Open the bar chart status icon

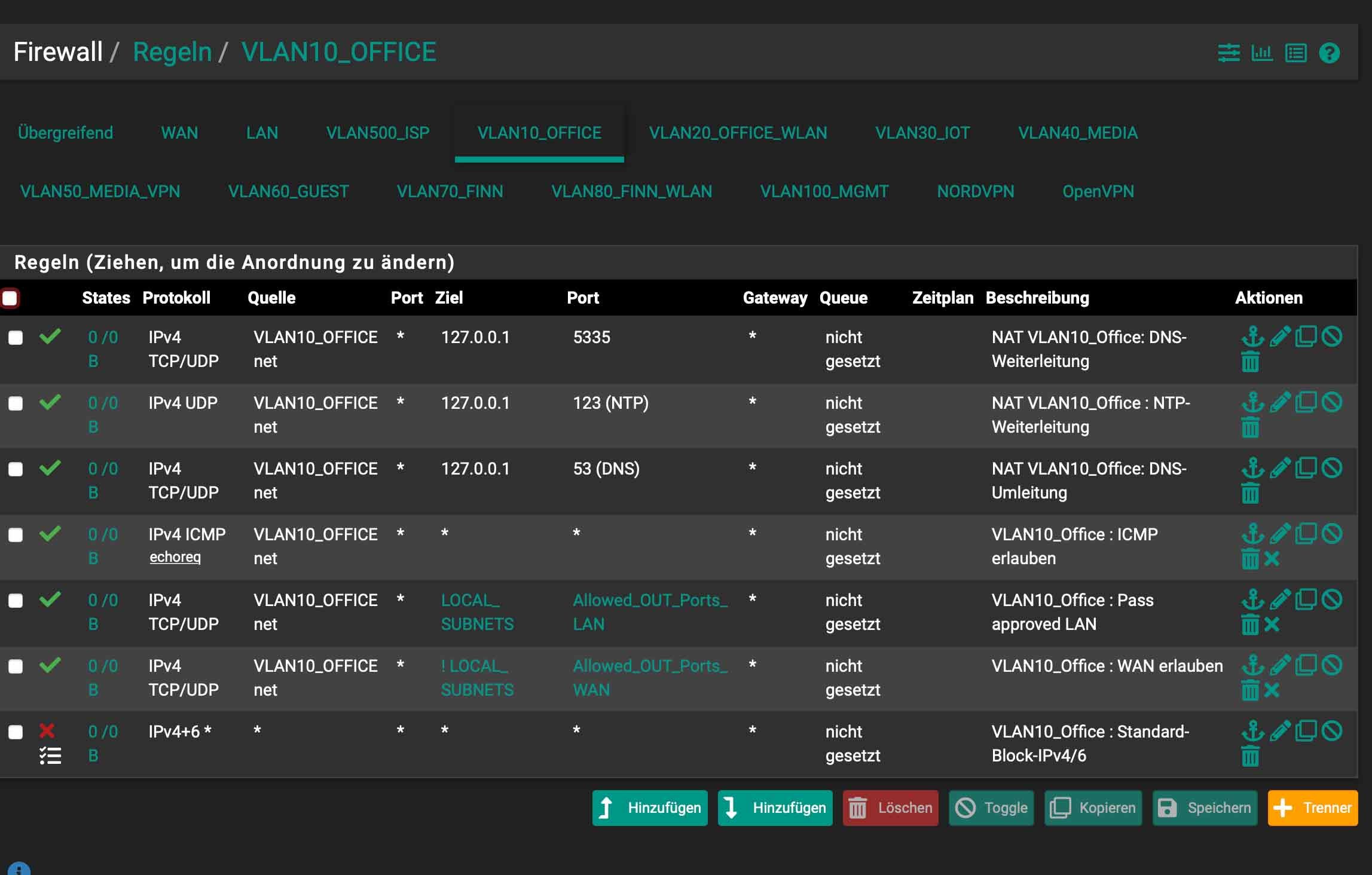click(x=1262, y=53)
